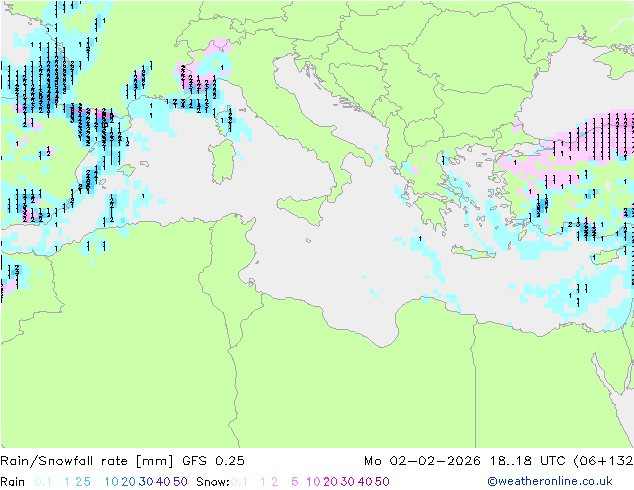The width and height of the screenshot is (634, 490).
Task: Select the Snow 5 legend color value
Action: [295, 482]
